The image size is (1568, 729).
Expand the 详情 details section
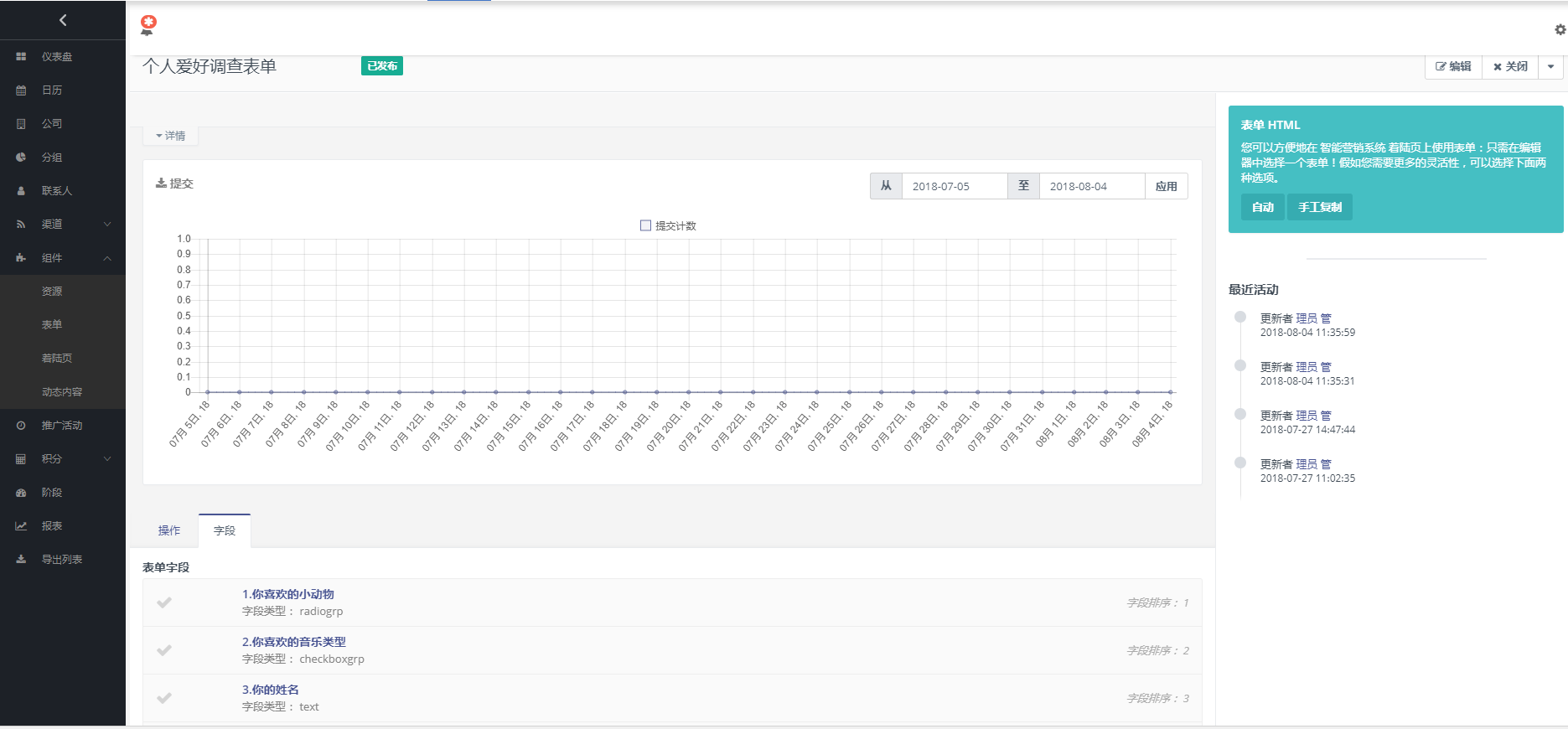click(x=171, y=136)
